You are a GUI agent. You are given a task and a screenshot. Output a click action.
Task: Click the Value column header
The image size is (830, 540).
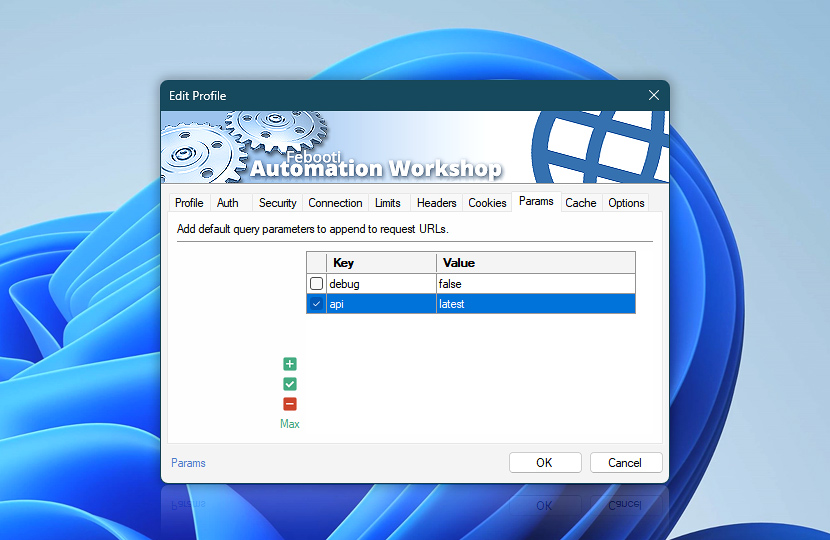(536, 263)
